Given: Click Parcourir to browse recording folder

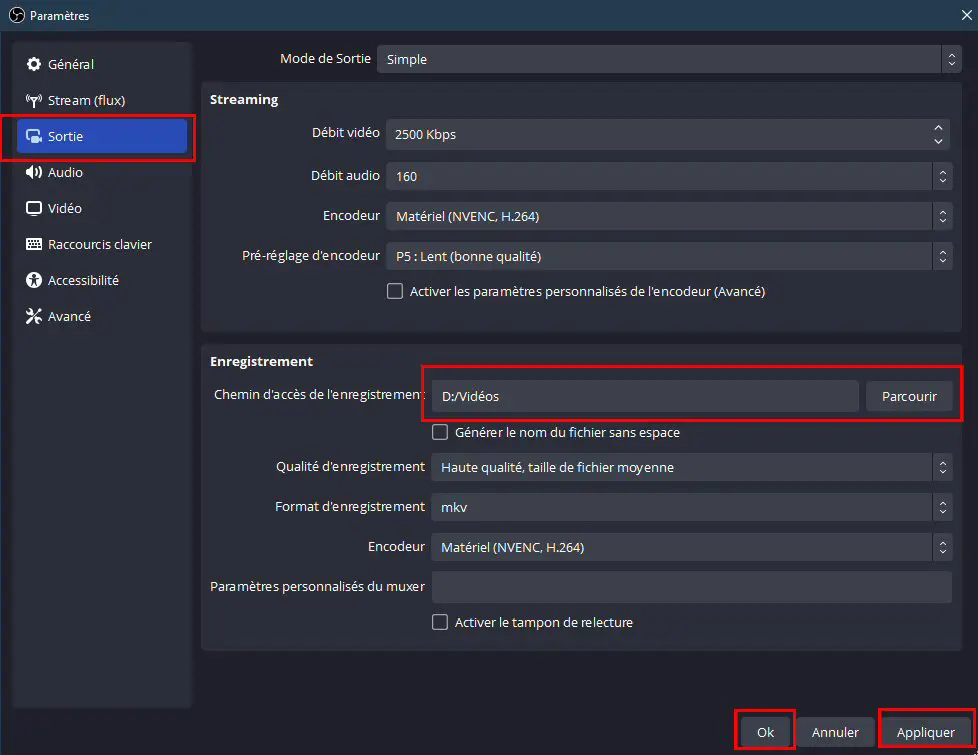Looking at the screenshot, I should point(909,396).
